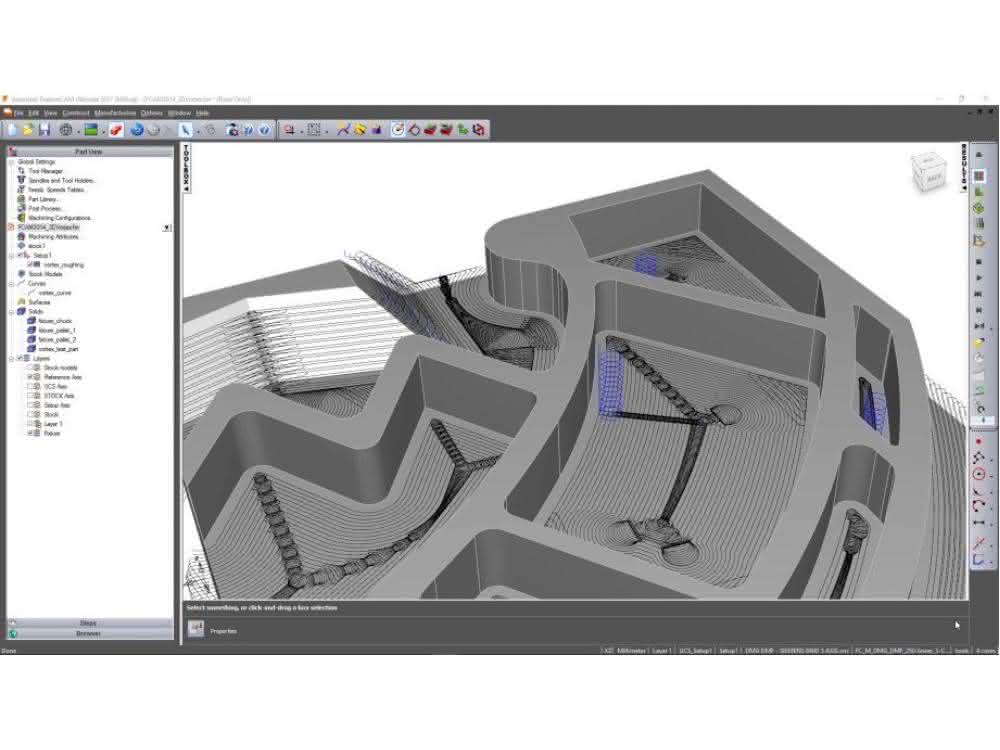Open the part document dropdown arrow

[167, 228]
